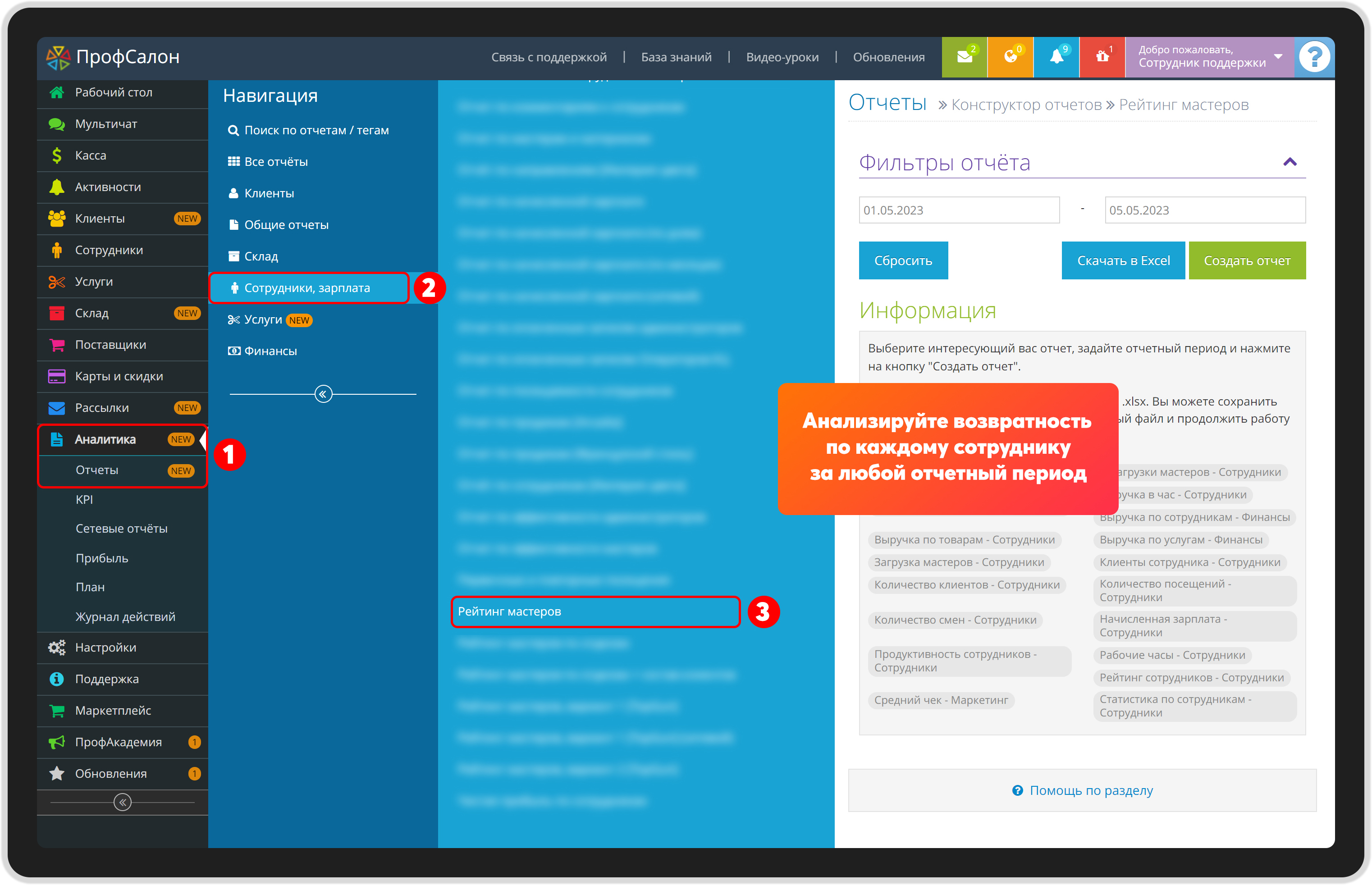Select KPI submenu item

[x=123, y=500]
